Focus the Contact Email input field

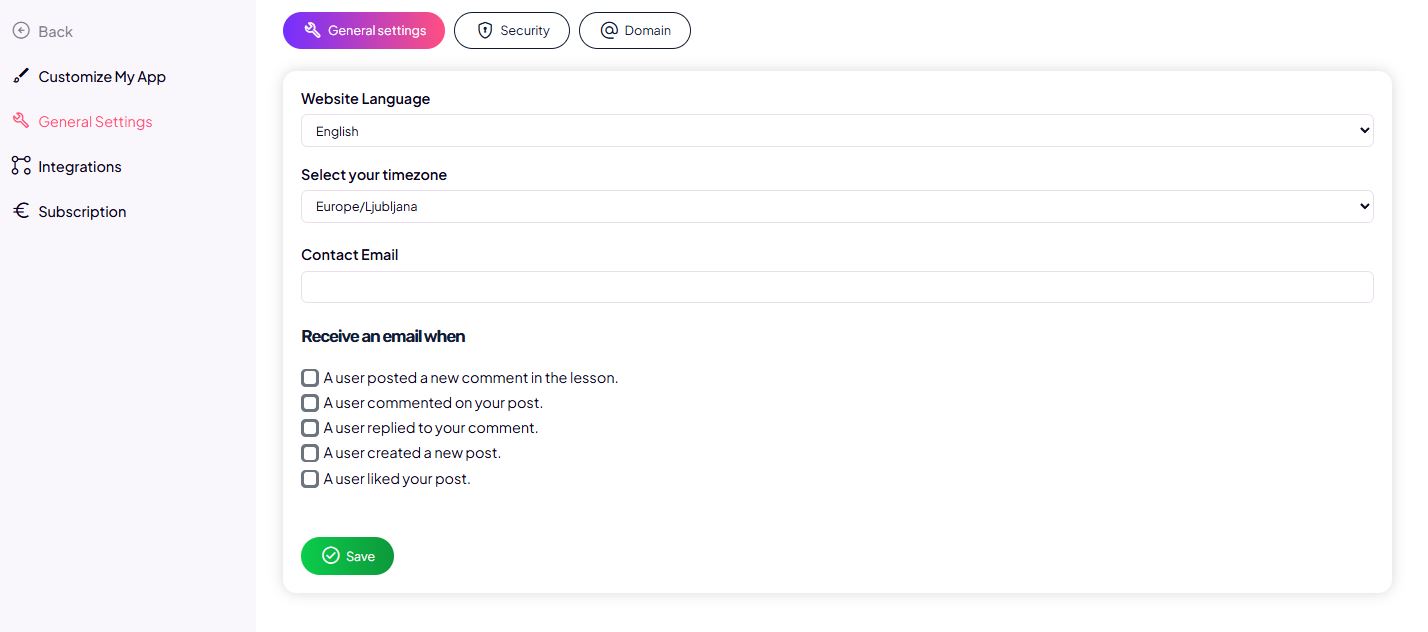pyautogui.click(x=837, y=287)
